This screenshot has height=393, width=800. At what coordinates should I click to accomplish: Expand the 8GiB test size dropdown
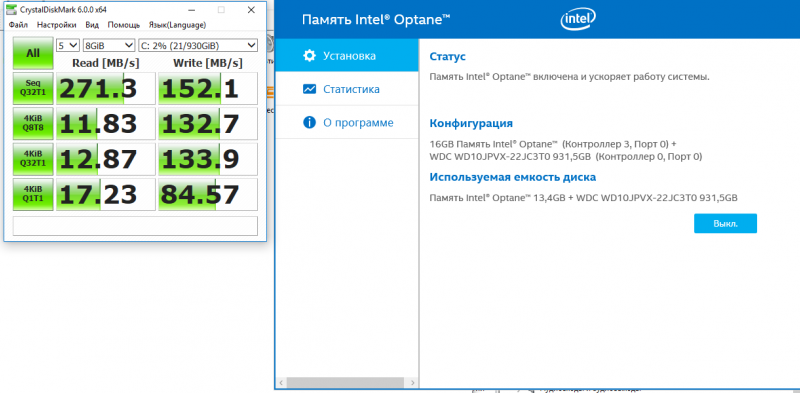point(109,45)
